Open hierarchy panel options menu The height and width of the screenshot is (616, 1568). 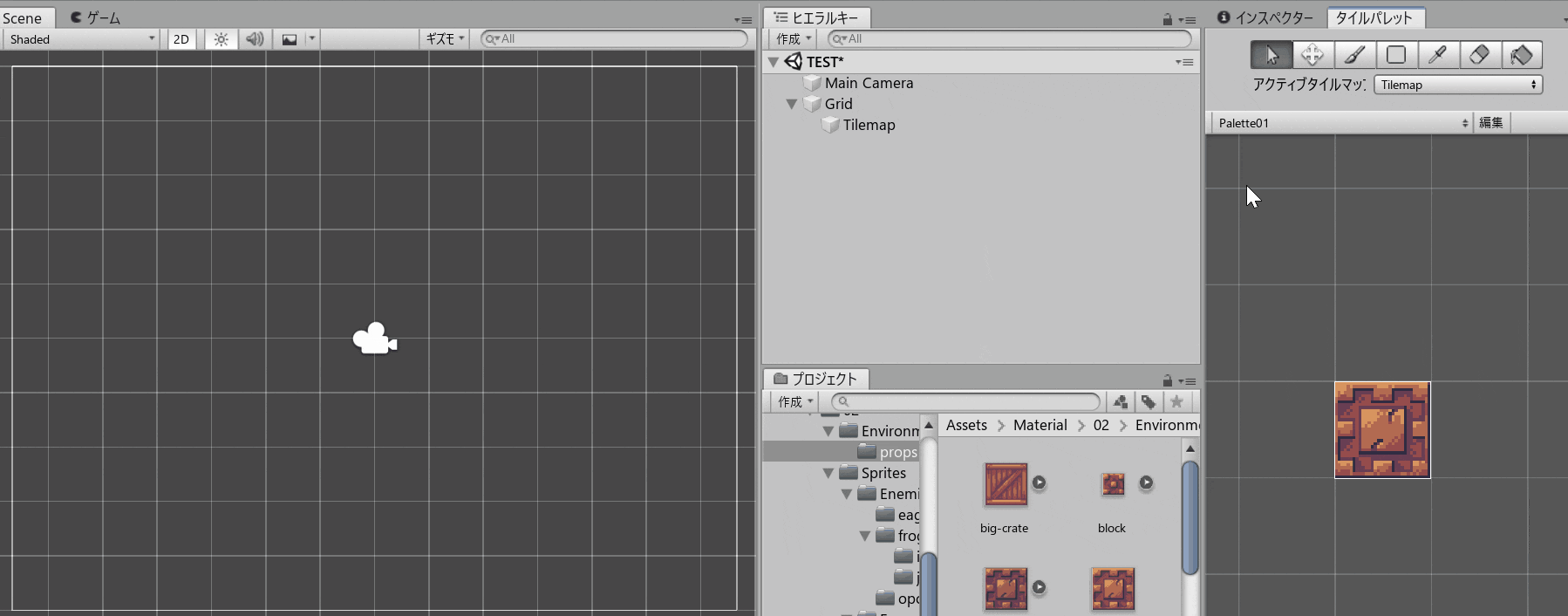[x=1187, y=19]
